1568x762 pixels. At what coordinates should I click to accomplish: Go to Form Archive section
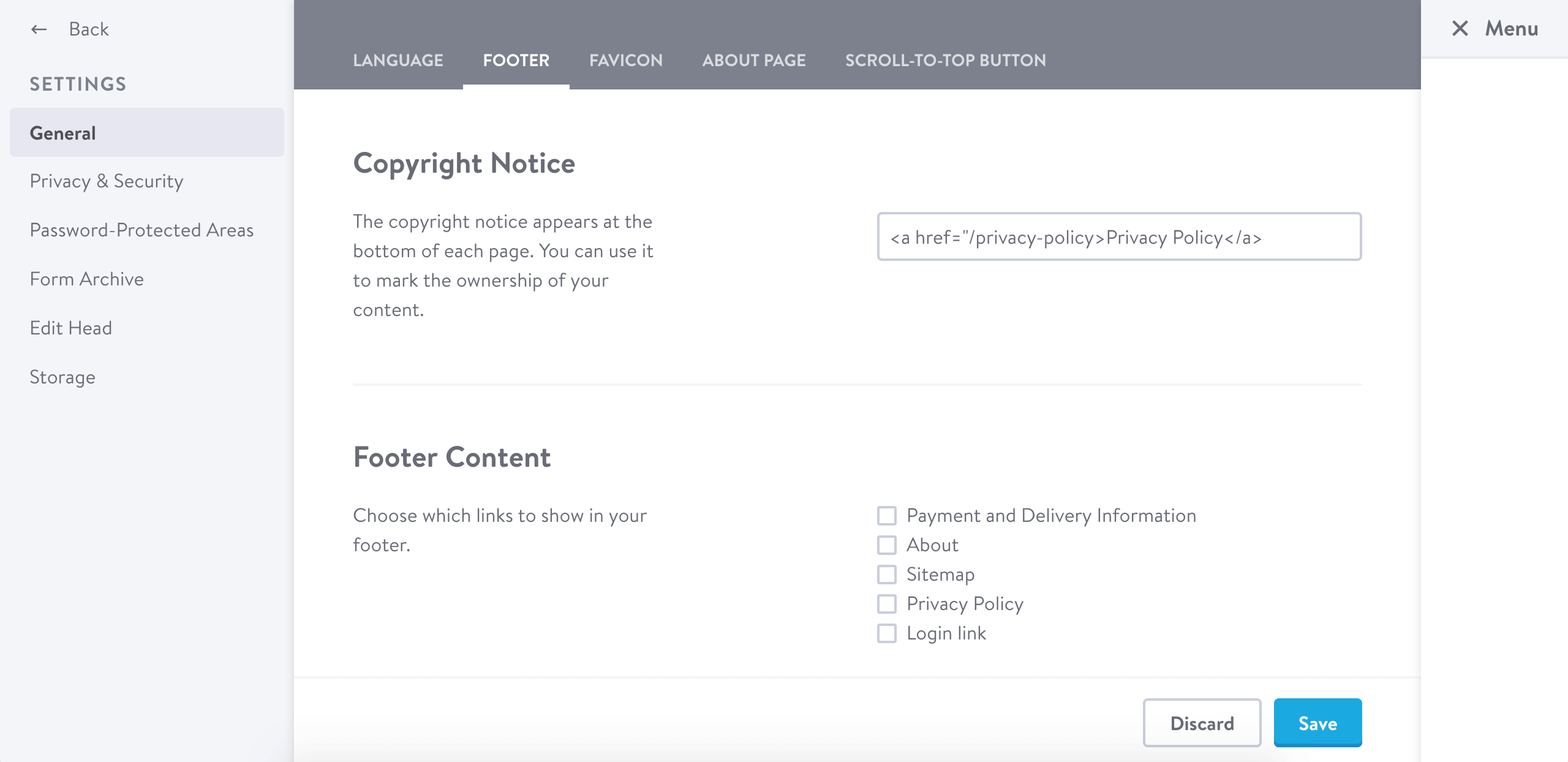pyautogui.click(x=86, y=279)
